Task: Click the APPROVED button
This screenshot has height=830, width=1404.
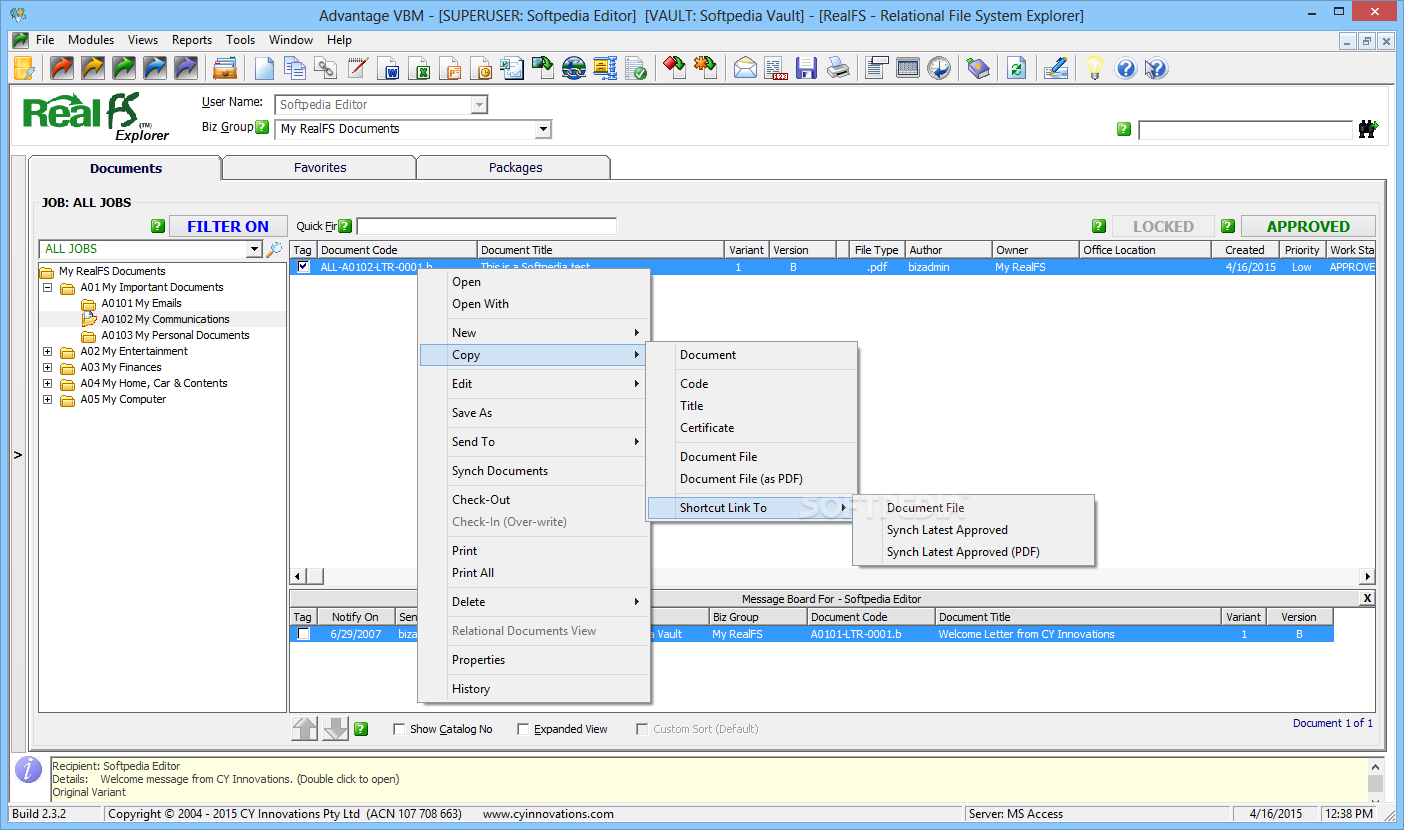Action: pos(1308,227)
